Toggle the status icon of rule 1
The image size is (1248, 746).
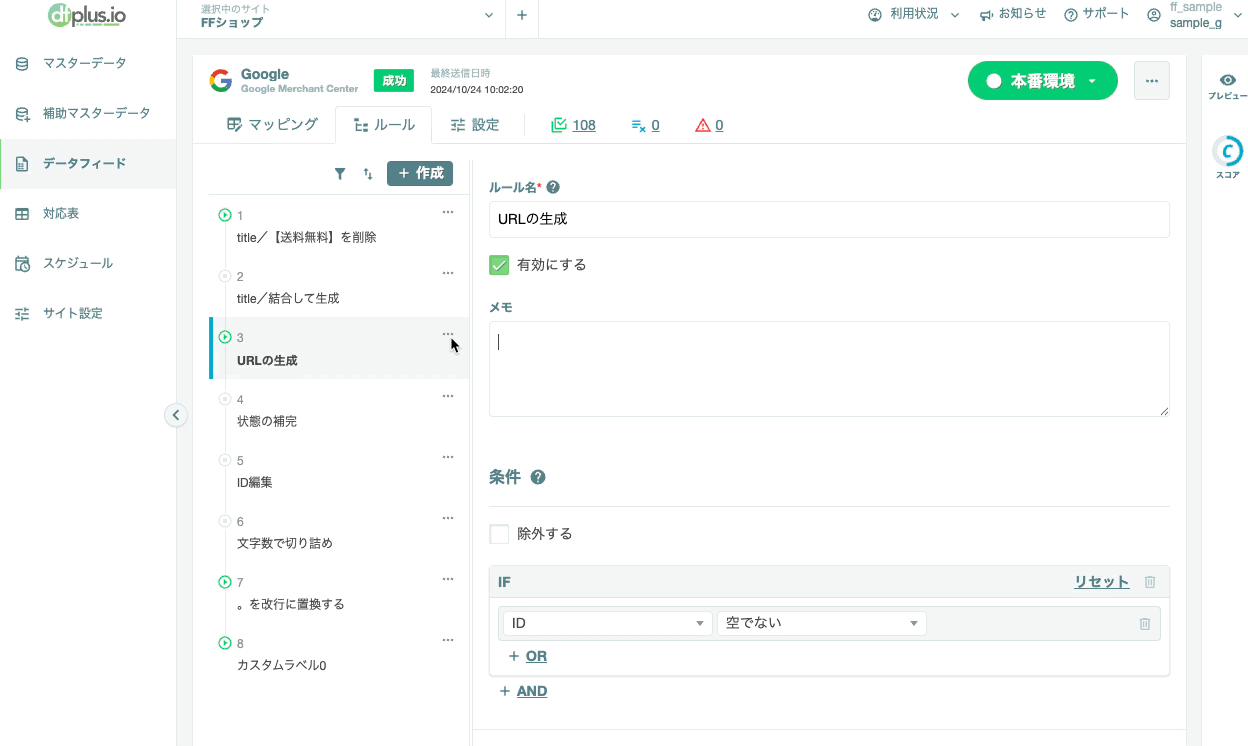coord(224,215)
